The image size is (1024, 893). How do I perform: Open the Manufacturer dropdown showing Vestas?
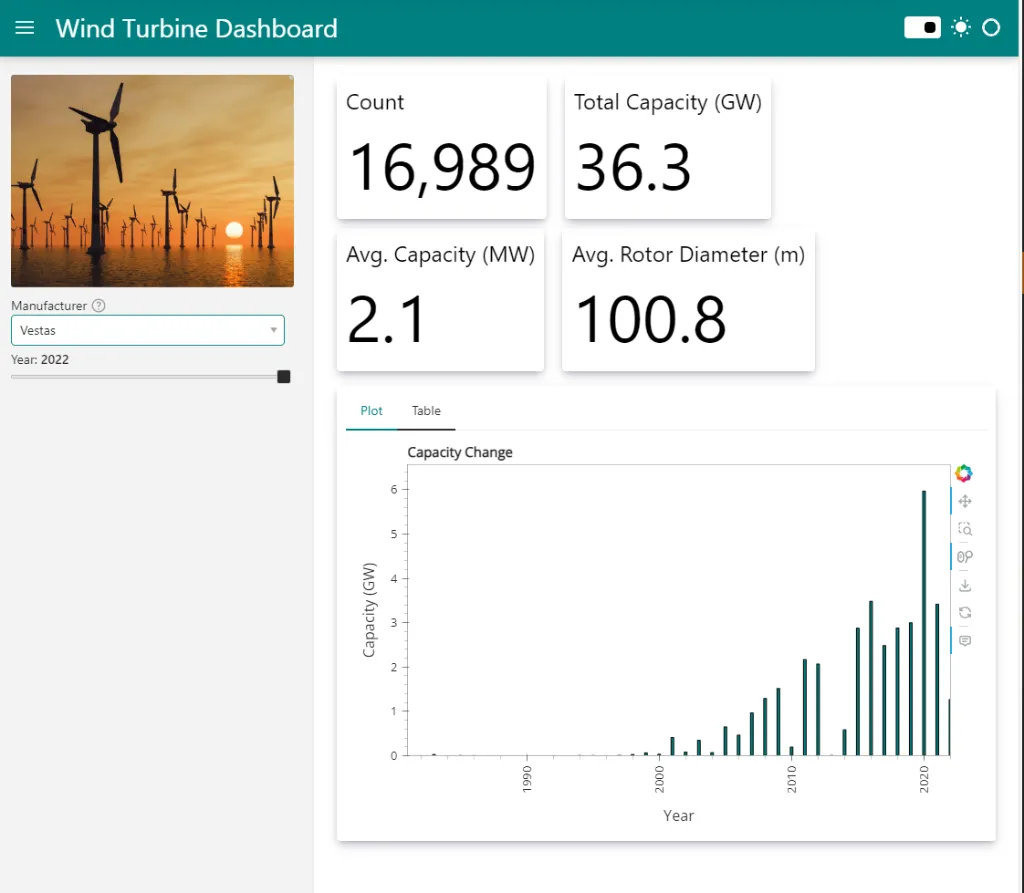pos(140,330)
